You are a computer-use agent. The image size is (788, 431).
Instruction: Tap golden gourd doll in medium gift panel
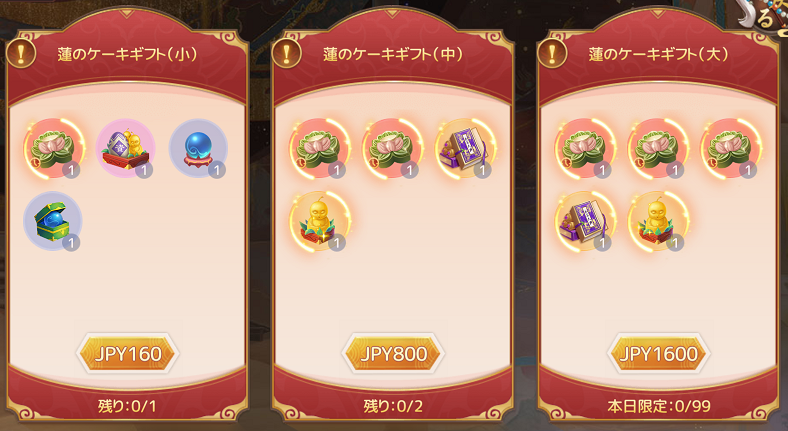[320, 221]
